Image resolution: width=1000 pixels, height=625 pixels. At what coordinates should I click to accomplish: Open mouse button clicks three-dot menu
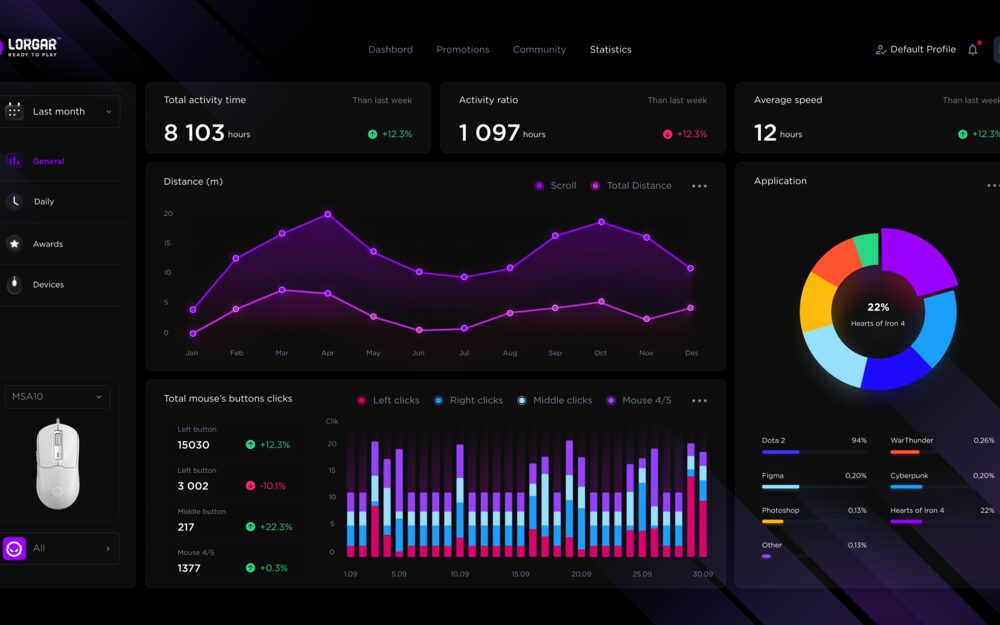tap(700, 401)
